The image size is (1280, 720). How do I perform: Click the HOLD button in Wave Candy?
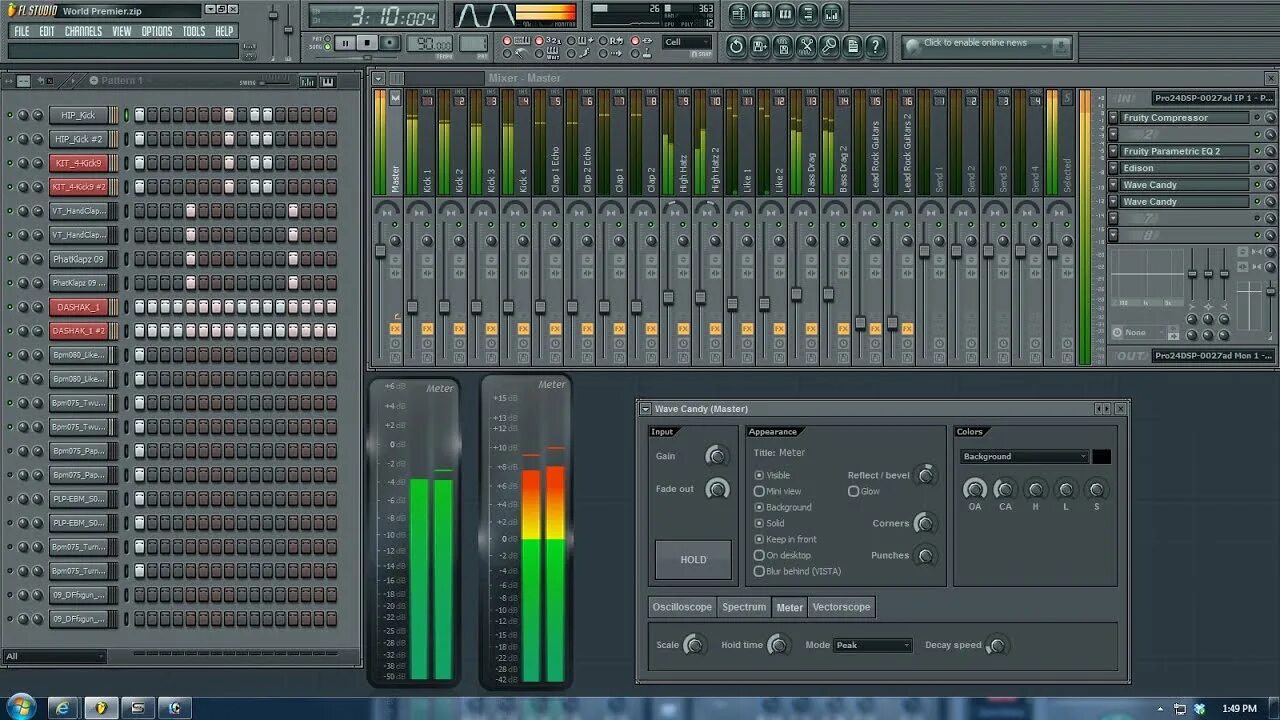[x=693, y=560]
